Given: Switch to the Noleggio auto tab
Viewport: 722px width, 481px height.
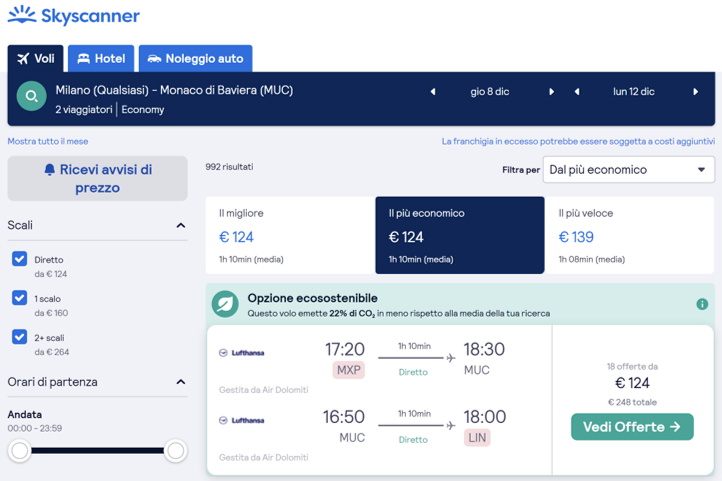Looking at the screenshot, I should 195,58.
